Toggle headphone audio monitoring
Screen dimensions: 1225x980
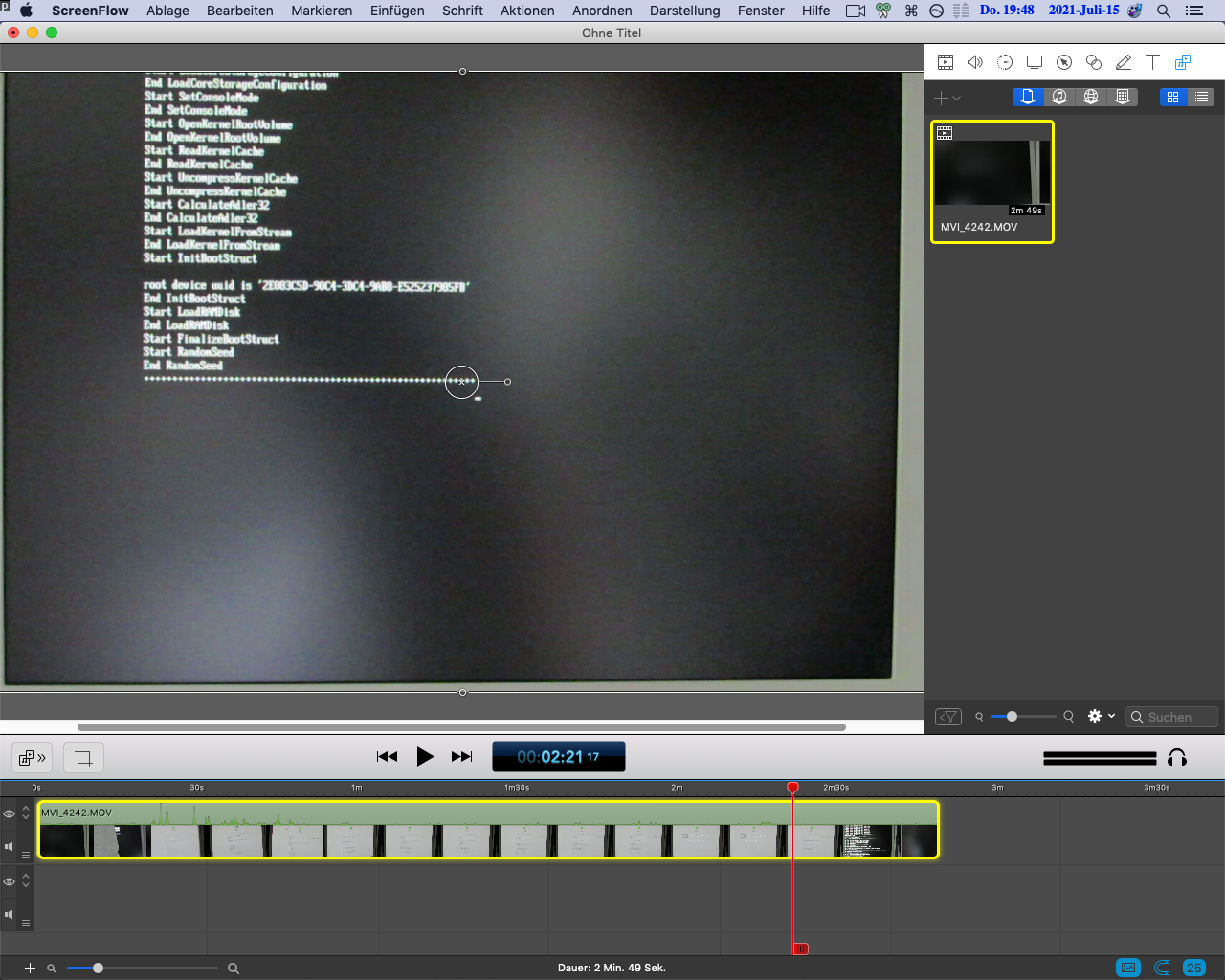pyautogui.click(x=1177, y=758)
